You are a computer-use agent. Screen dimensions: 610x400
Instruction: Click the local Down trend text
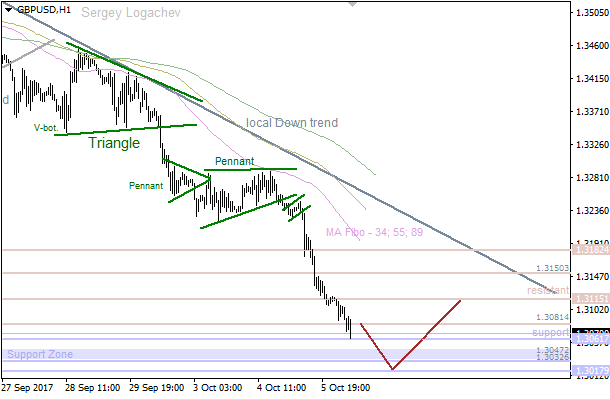point(292,123)
